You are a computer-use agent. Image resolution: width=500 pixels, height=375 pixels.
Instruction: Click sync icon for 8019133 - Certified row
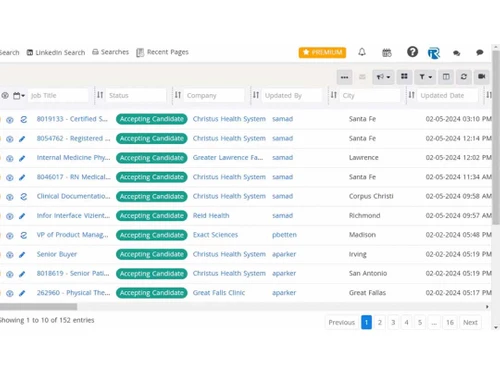click(x=23, y=119)
